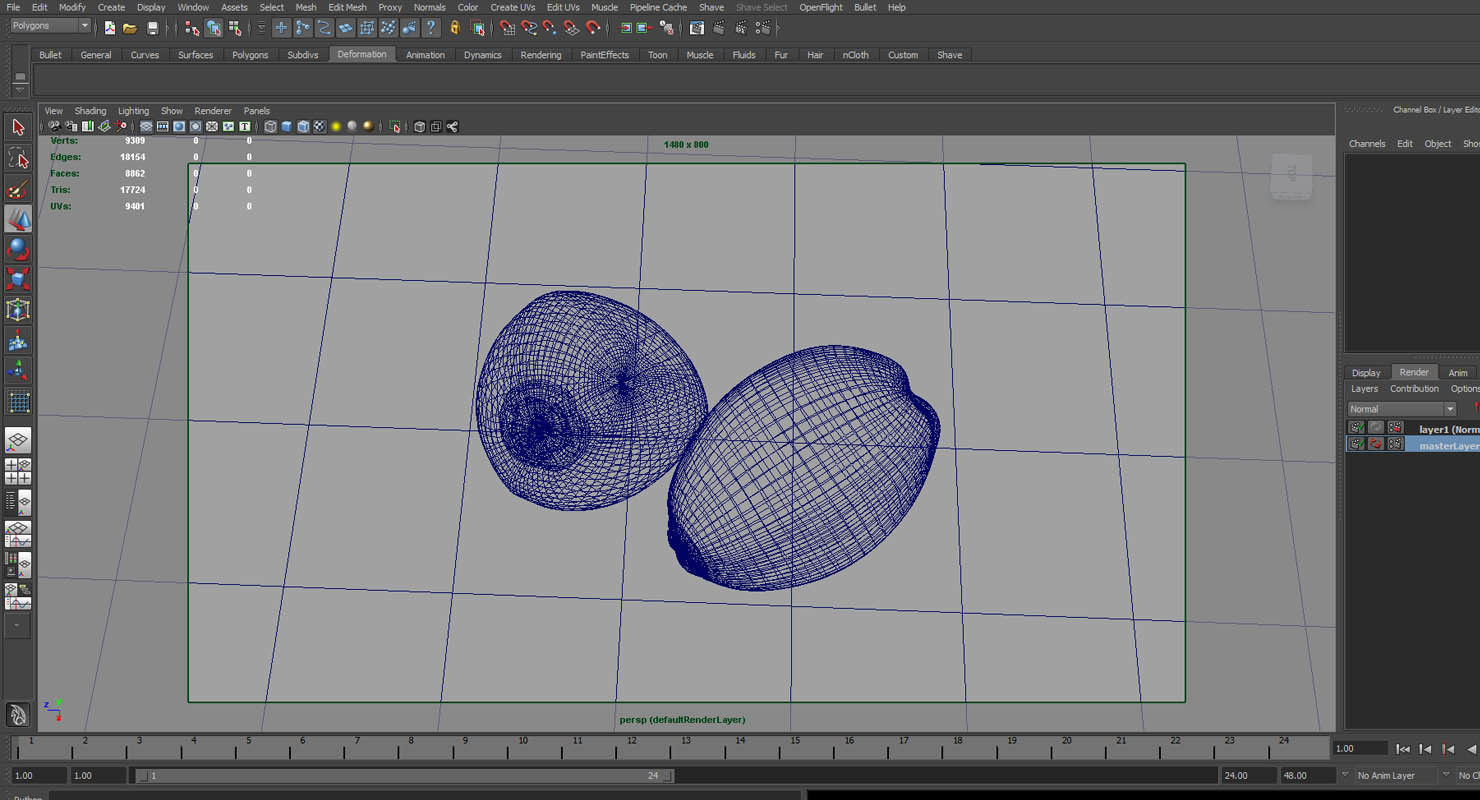Toggle wireframe shading cube in viewport
Screen dimensions: 1480x800
[x=270, y=127]
